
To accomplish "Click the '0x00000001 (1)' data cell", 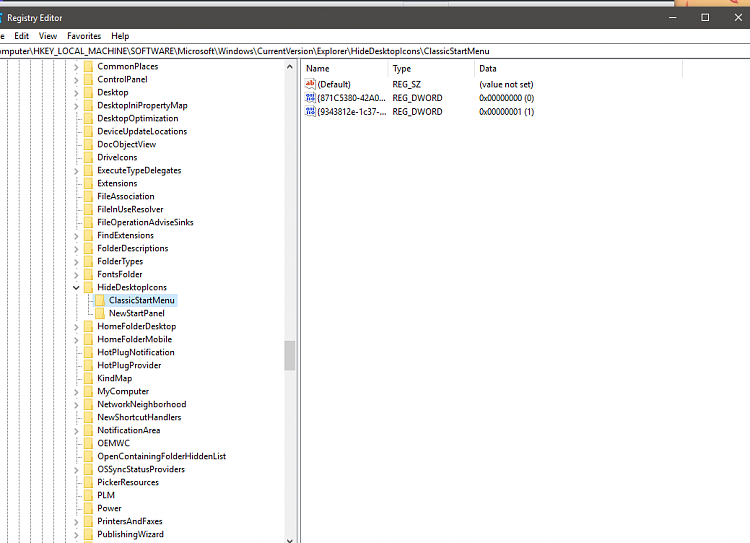I will coord(507,111).
